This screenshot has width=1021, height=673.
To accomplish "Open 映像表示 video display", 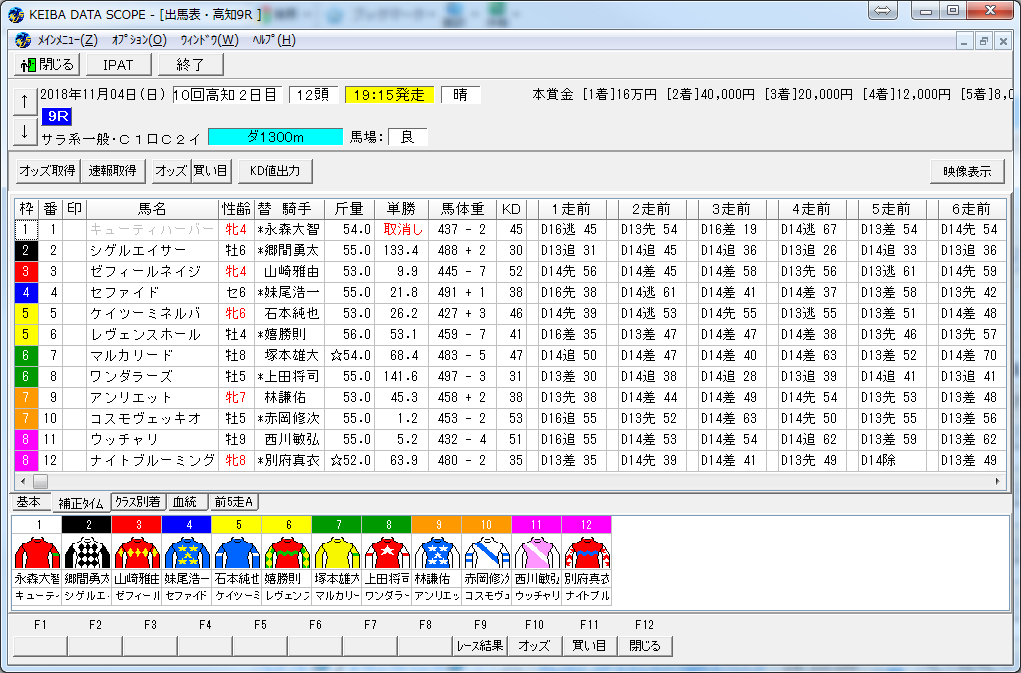I will (967, 171).
